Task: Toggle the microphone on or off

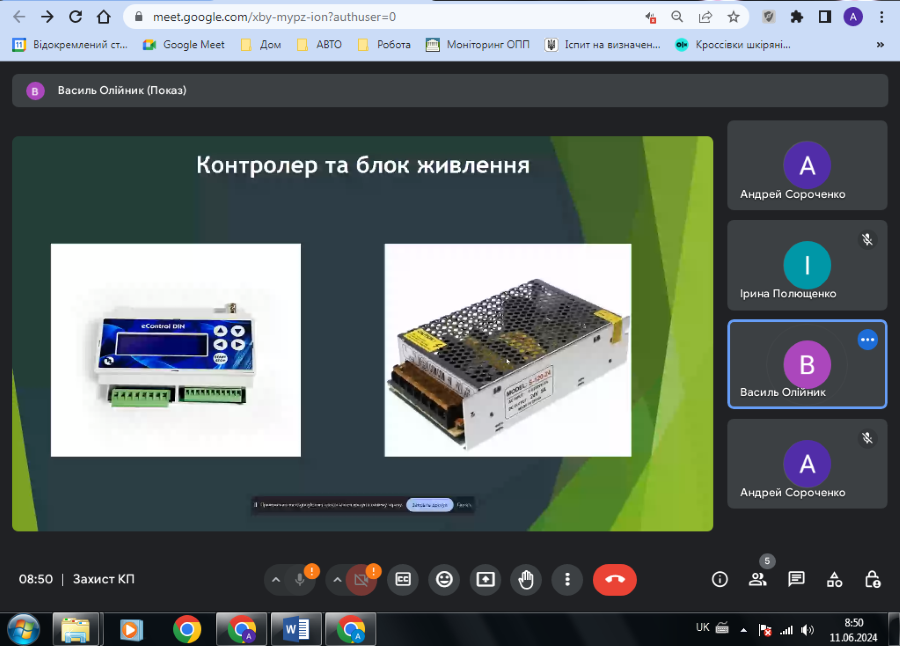Action: tap(300, 579)
